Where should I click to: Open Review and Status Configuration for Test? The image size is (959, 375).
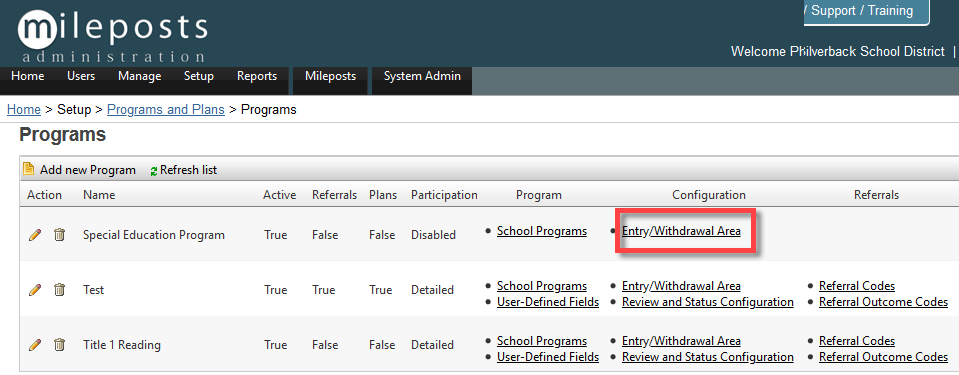pyautogui.click(x=708, y=302)
